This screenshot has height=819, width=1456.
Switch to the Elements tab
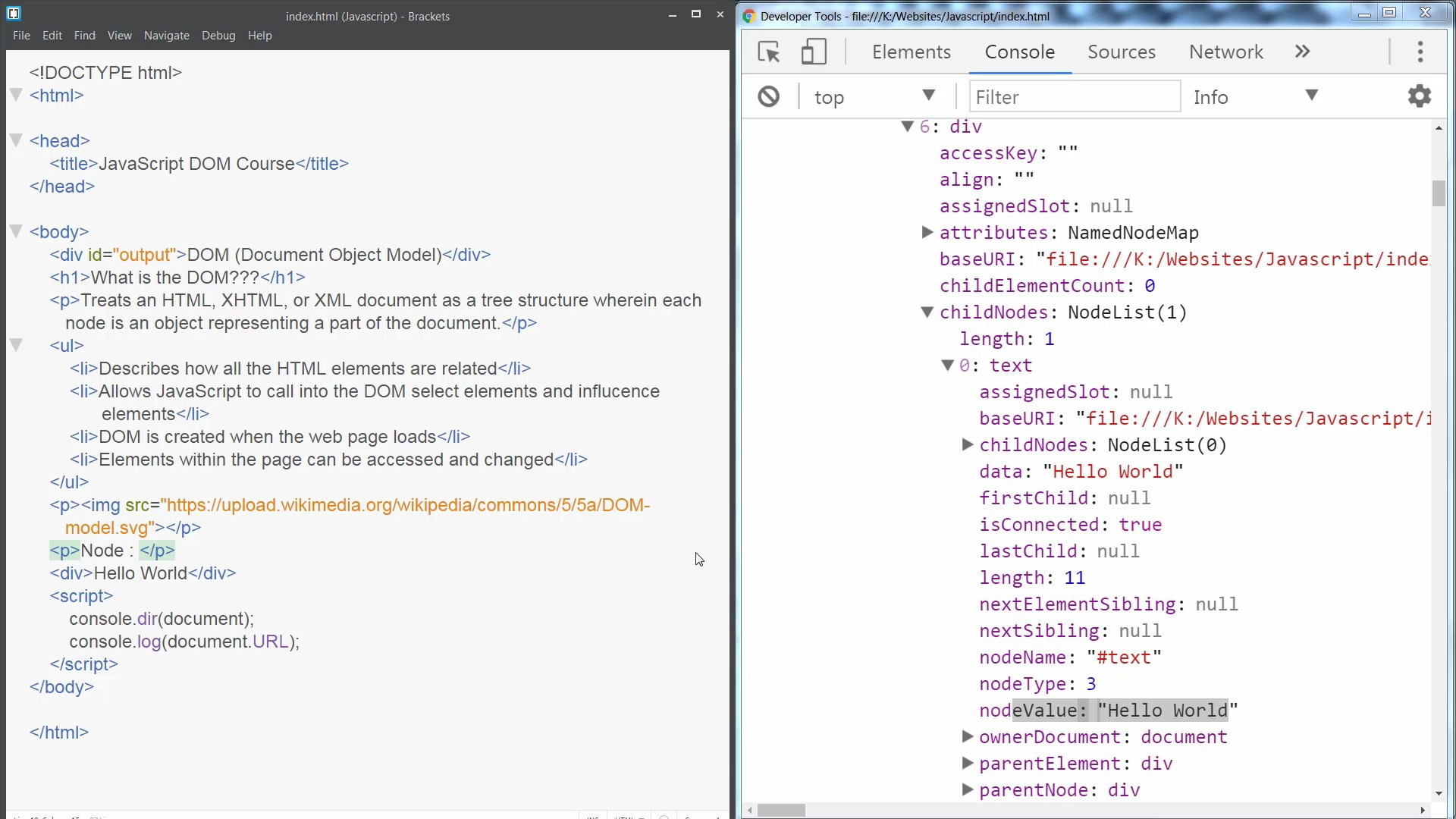911,52
